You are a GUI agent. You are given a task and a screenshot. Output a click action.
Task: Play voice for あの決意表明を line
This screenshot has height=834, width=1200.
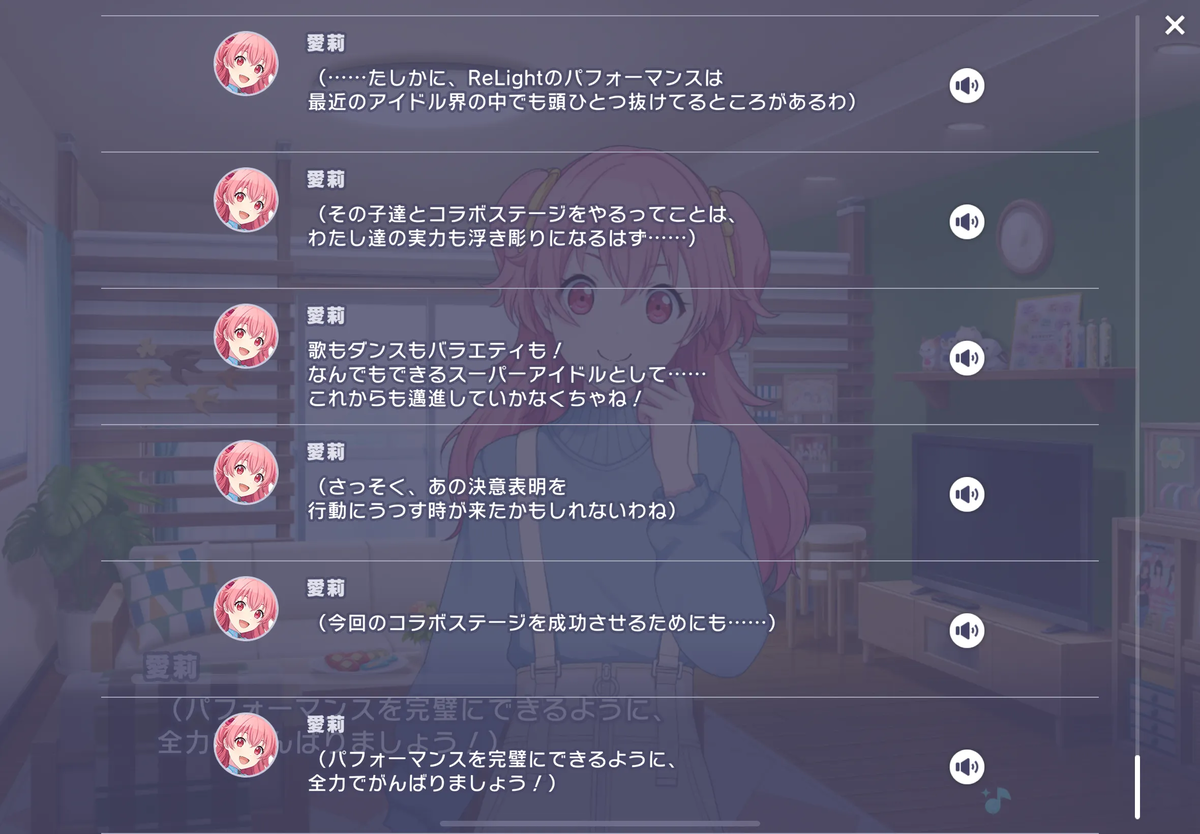[967, 494]
